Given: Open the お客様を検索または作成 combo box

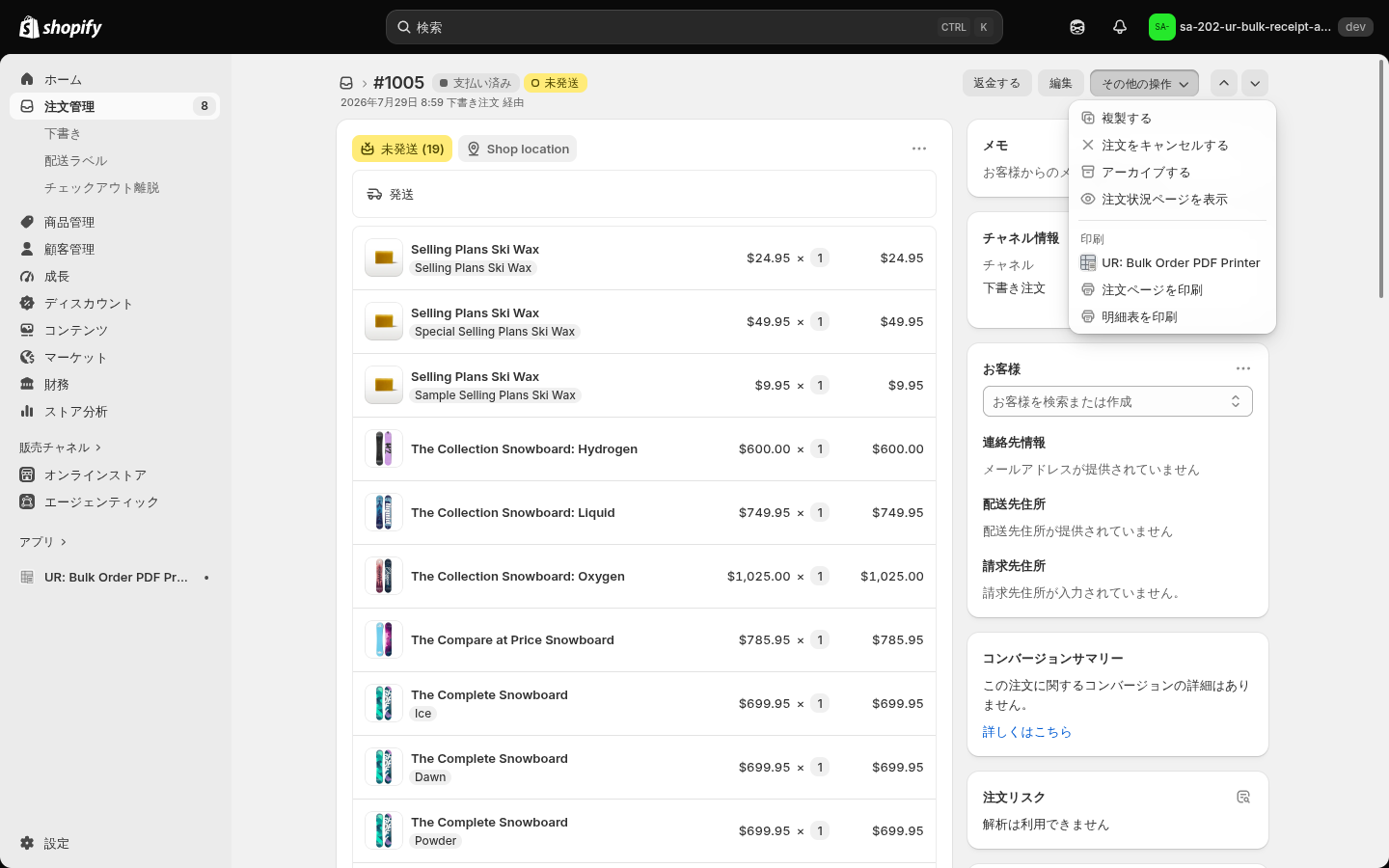Looking at the screenshot, I should coord(1117,401).
